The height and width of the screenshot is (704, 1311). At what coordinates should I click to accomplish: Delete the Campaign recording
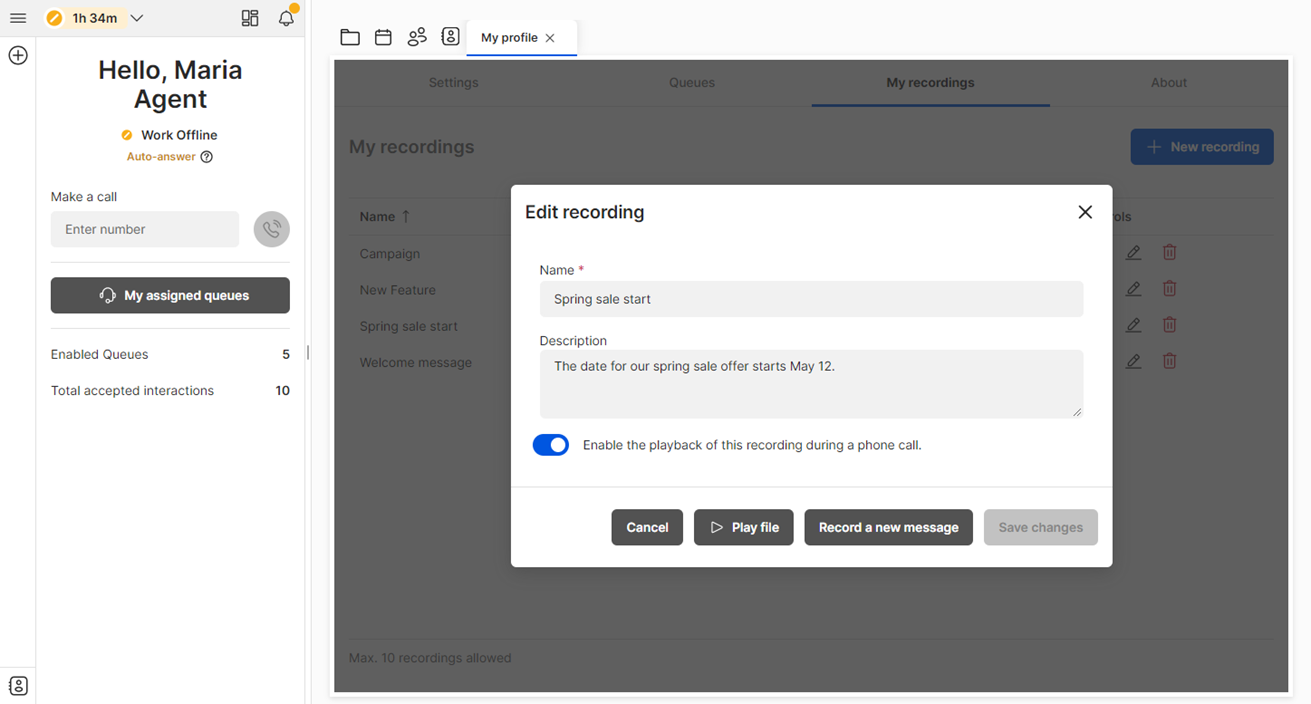(1169, 253)
